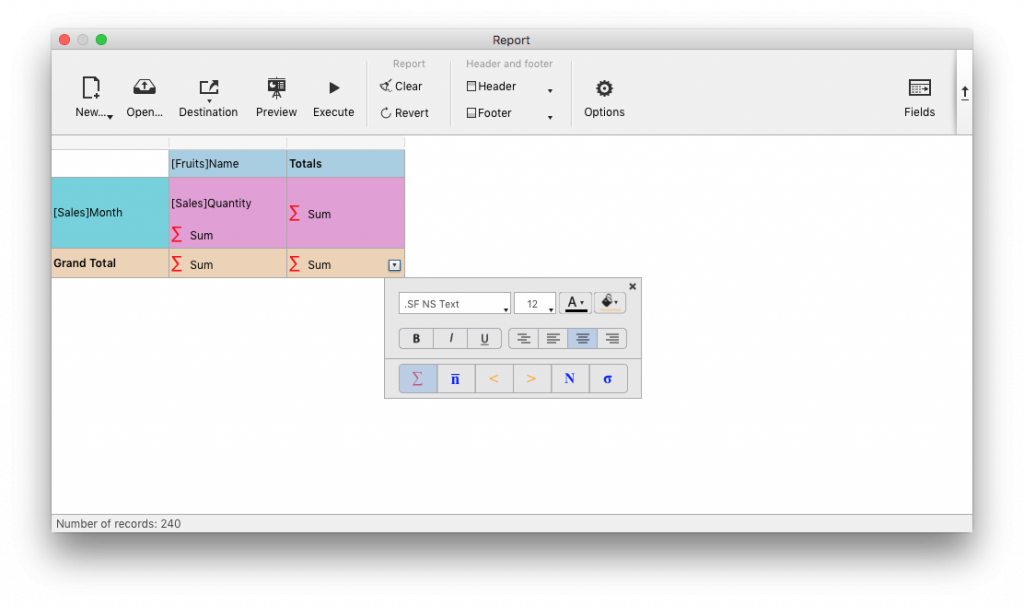1024x606 pixels.
Task: Apply the Standard deviation (σ) function
Action: pyautogui.click(x=608, y=378)
